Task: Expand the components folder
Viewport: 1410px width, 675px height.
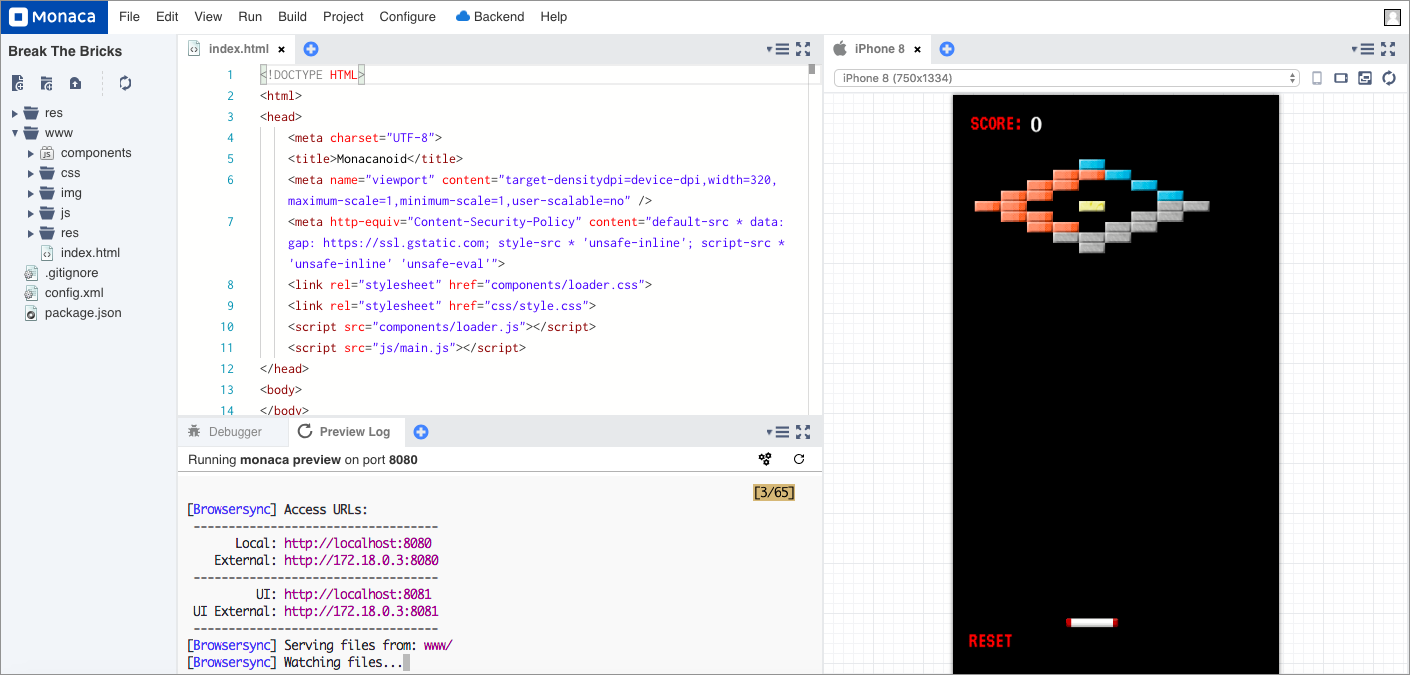Action: click(x=31, y=153)
